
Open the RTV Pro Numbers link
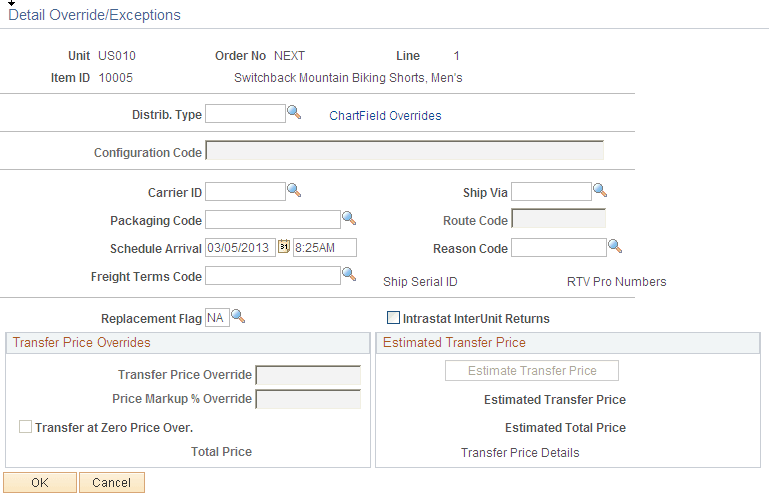(x=616, y=282)
